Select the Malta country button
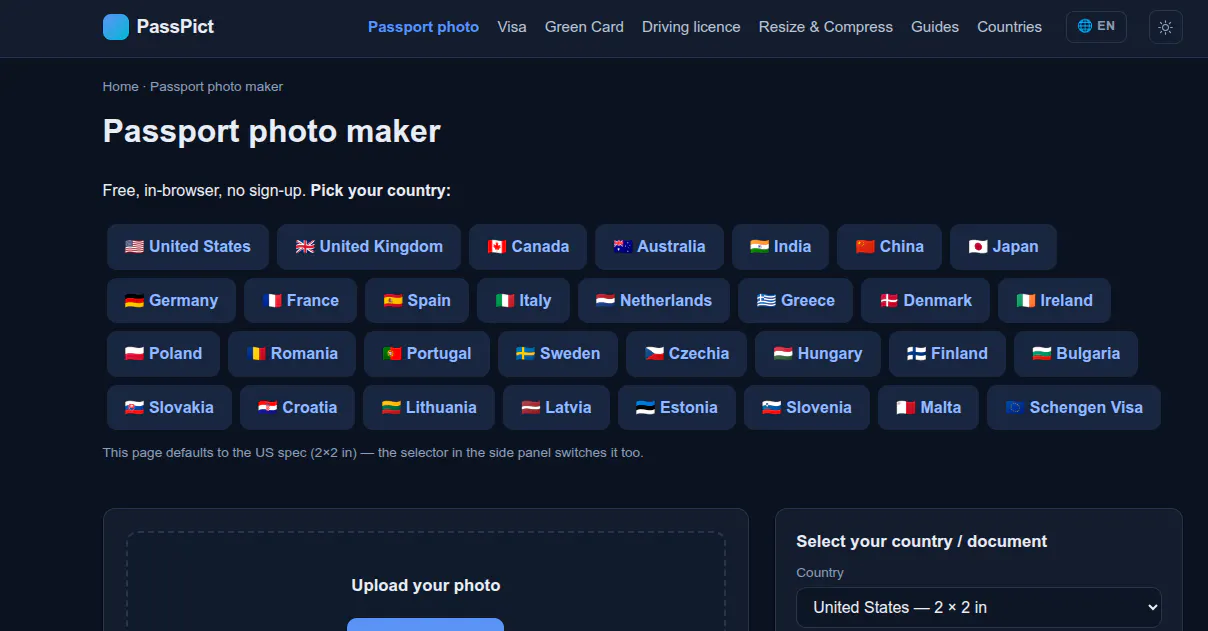The width and height of the screenshot is (1208, 631). pos(928,408)
